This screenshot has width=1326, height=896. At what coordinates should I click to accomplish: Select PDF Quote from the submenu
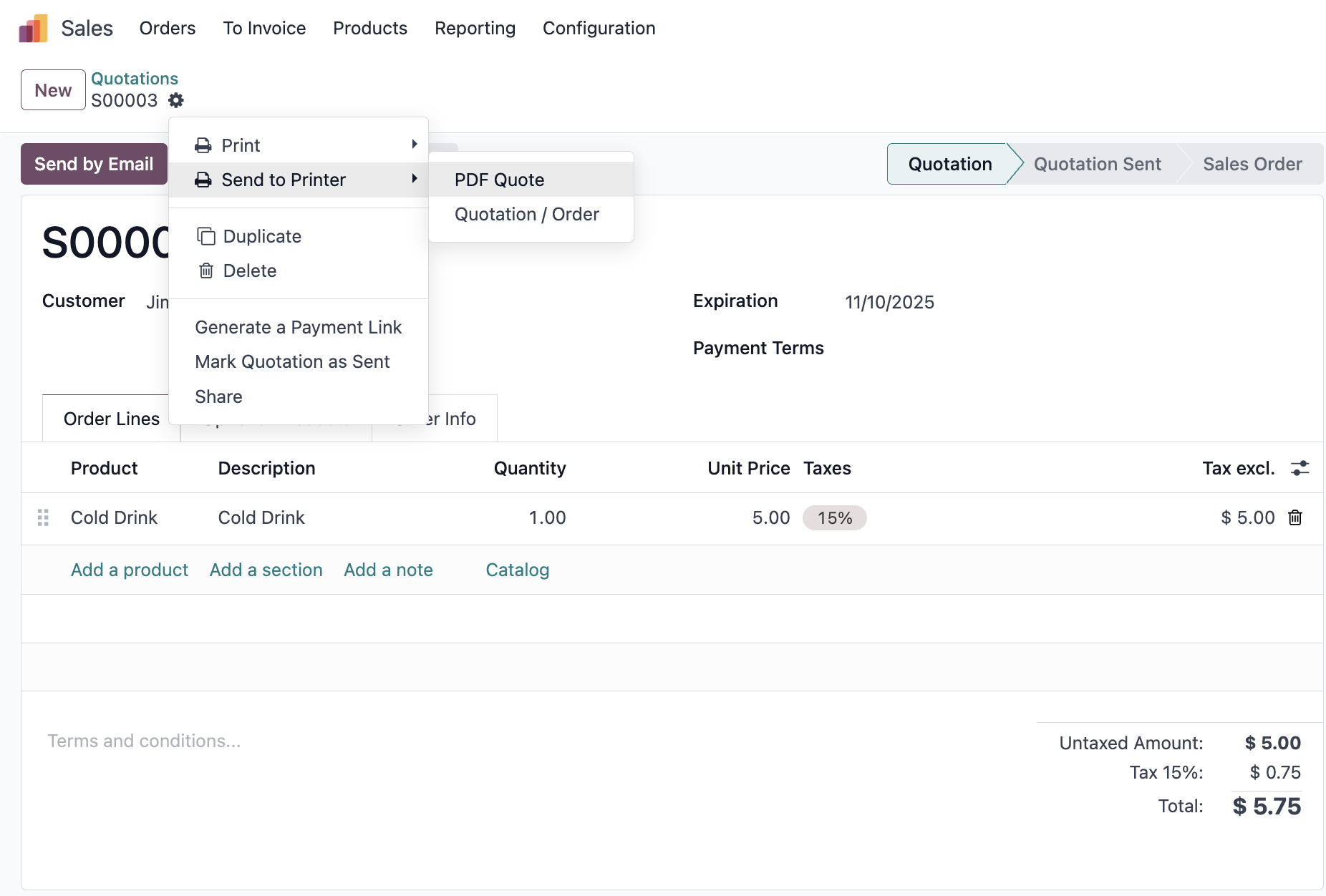(x=499, y=180)
